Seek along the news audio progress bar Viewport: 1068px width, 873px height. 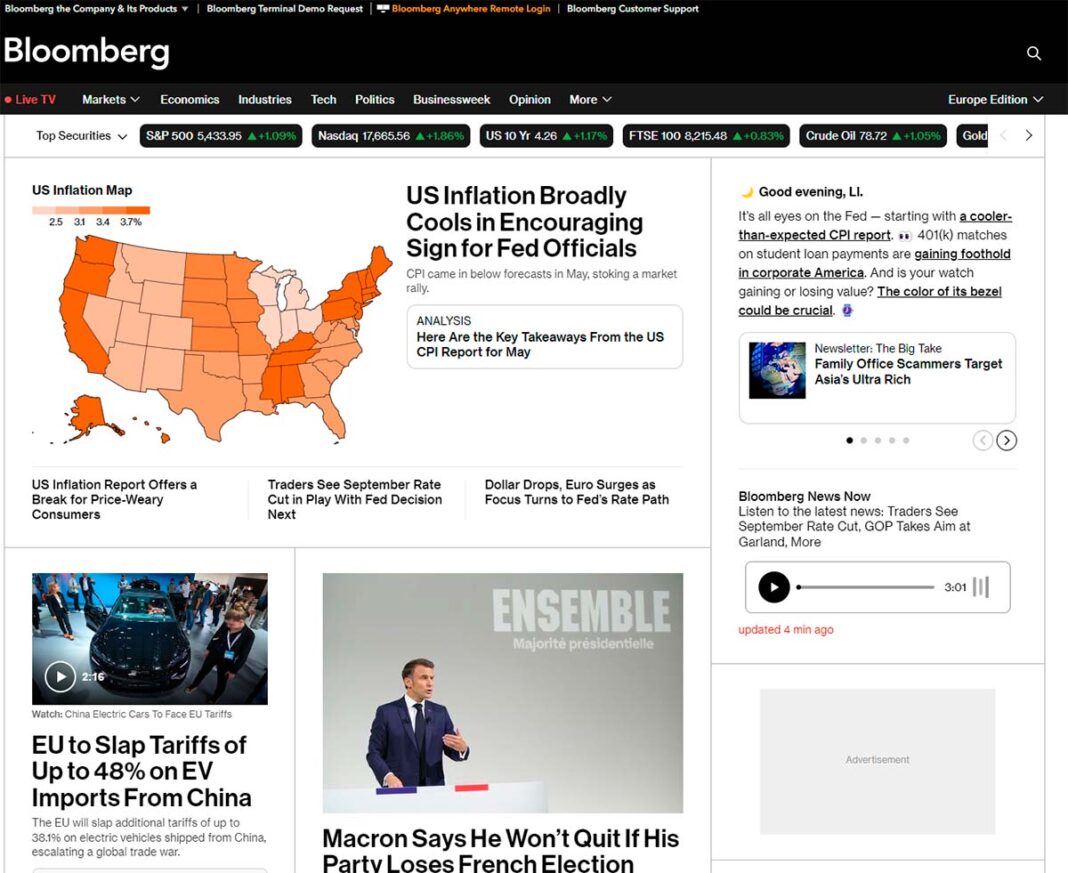(866, 587)
